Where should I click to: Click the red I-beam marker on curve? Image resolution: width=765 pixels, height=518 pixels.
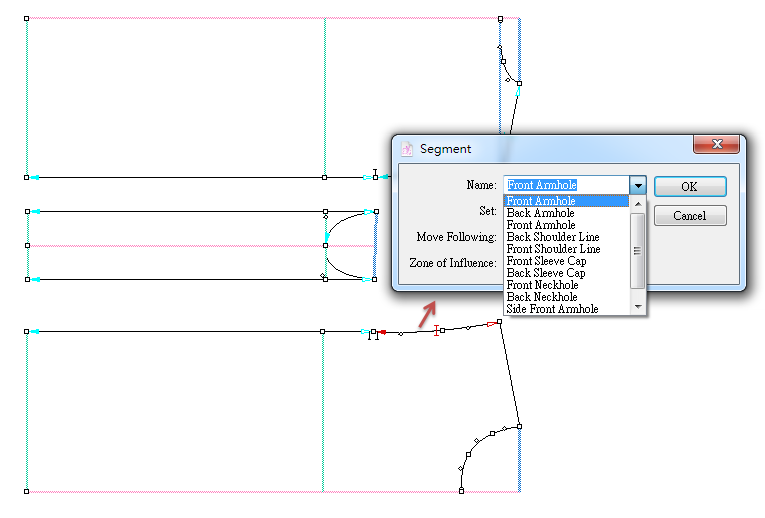(x=437, y=330)
